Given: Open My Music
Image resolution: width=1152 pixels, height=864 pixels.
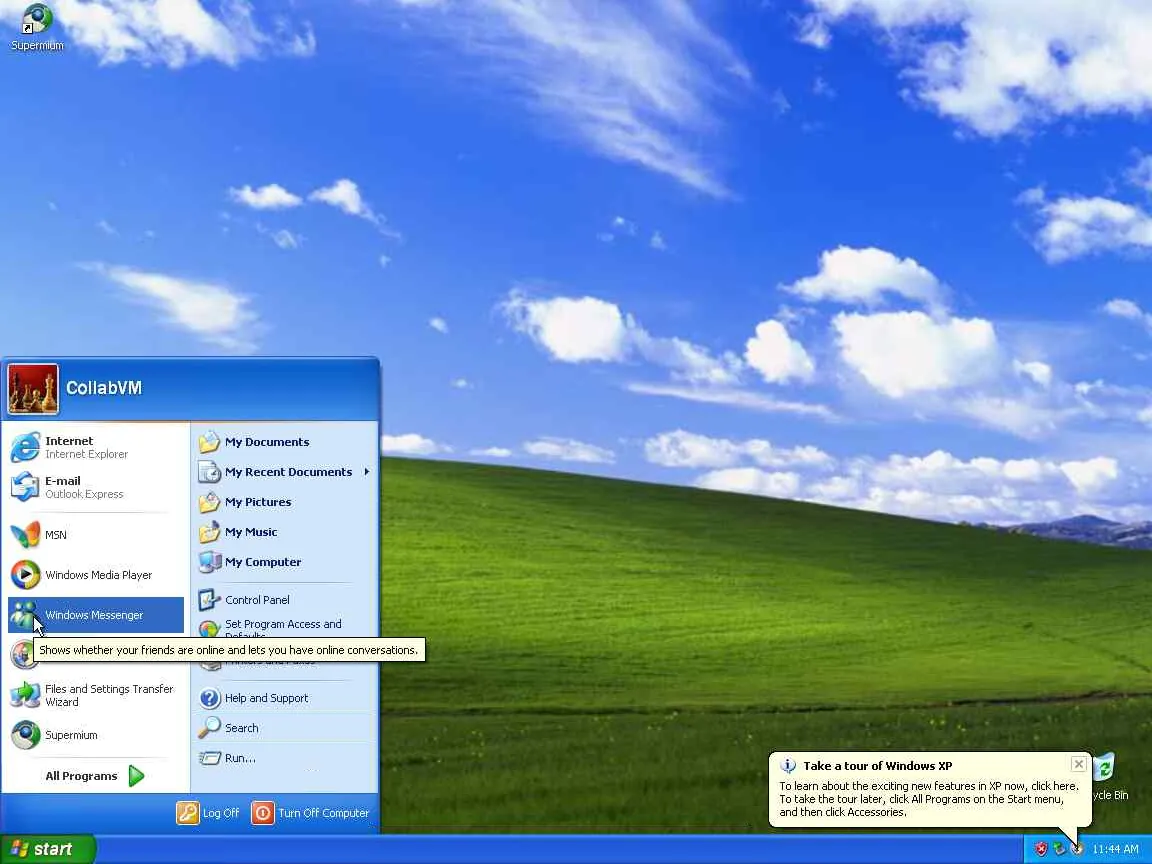Looking at the screenshot, I should pos(284,532).
